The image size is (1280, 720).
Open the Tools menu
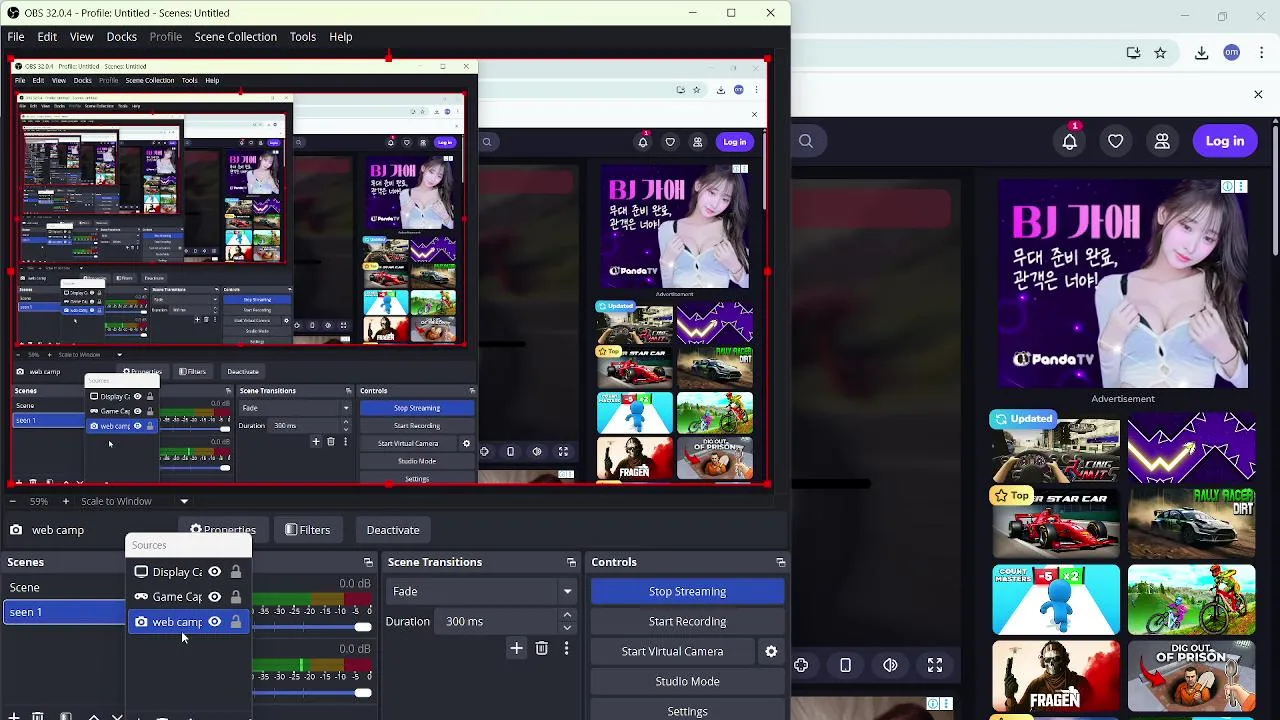(303, 37)
